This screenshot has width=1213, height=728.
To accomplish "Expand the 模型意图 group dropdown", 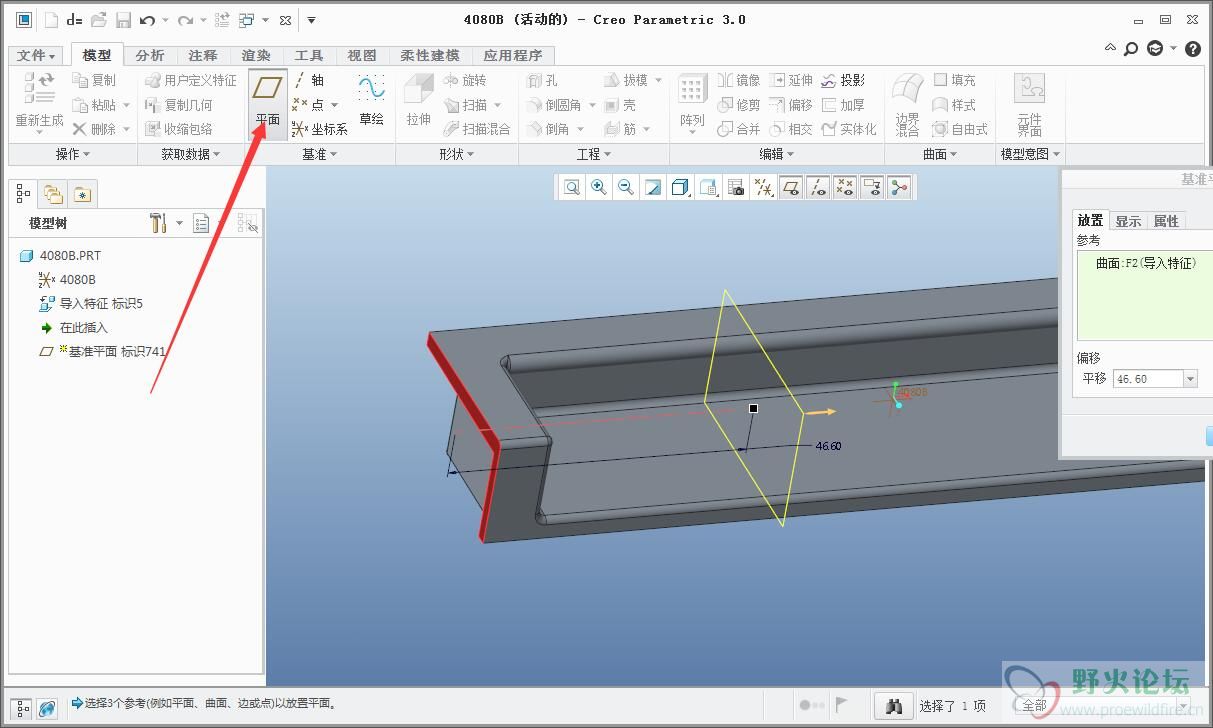I will [x=1030, y=154].
